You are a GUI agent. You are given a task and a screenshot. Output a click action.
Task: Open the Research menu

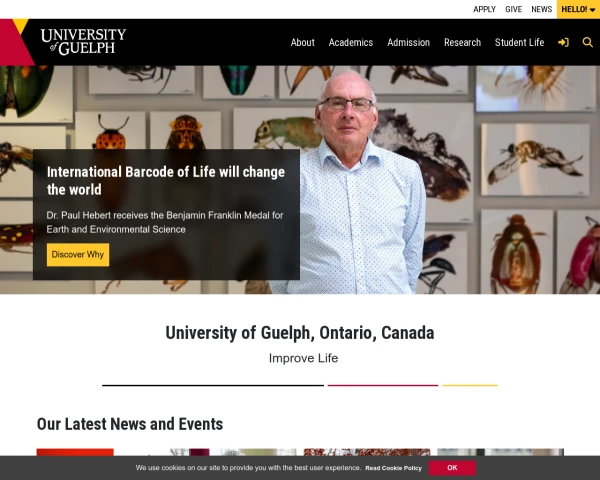pos(462,42)
